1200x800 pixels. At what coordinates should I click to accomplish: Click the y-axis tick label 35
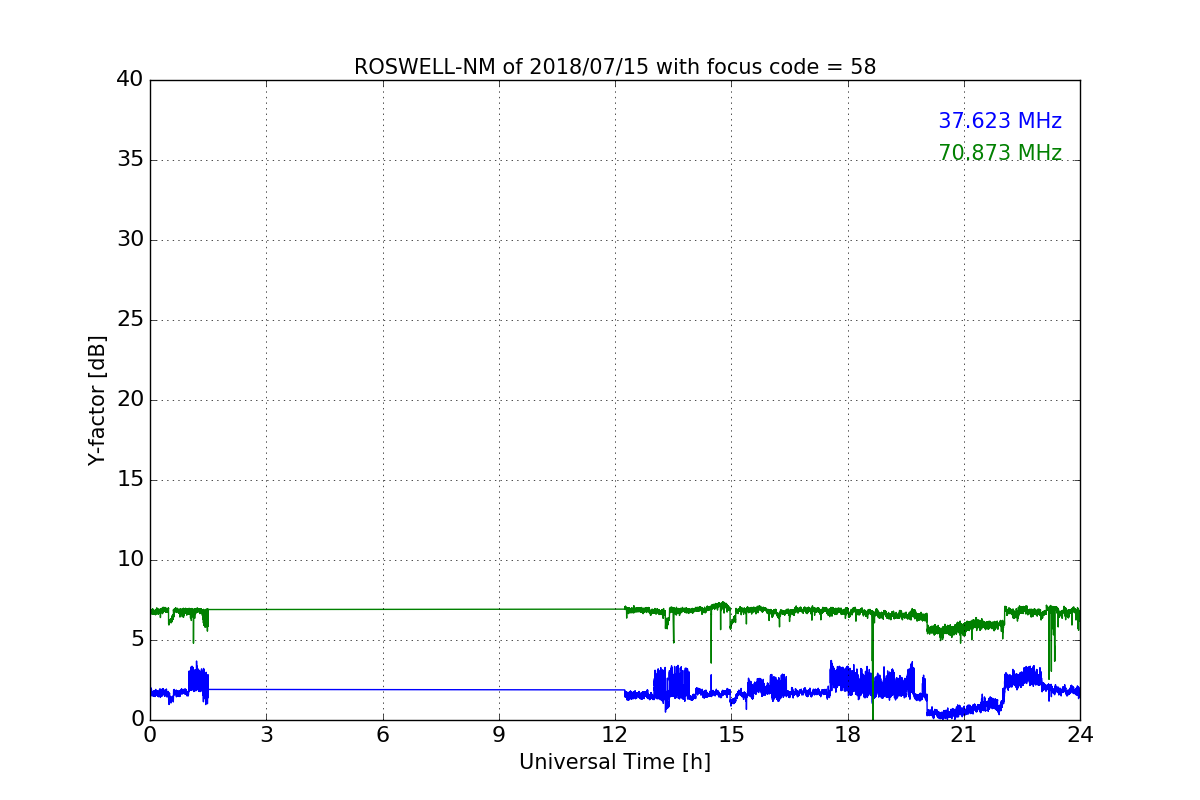pyautogui.click(x=130, y=160)
